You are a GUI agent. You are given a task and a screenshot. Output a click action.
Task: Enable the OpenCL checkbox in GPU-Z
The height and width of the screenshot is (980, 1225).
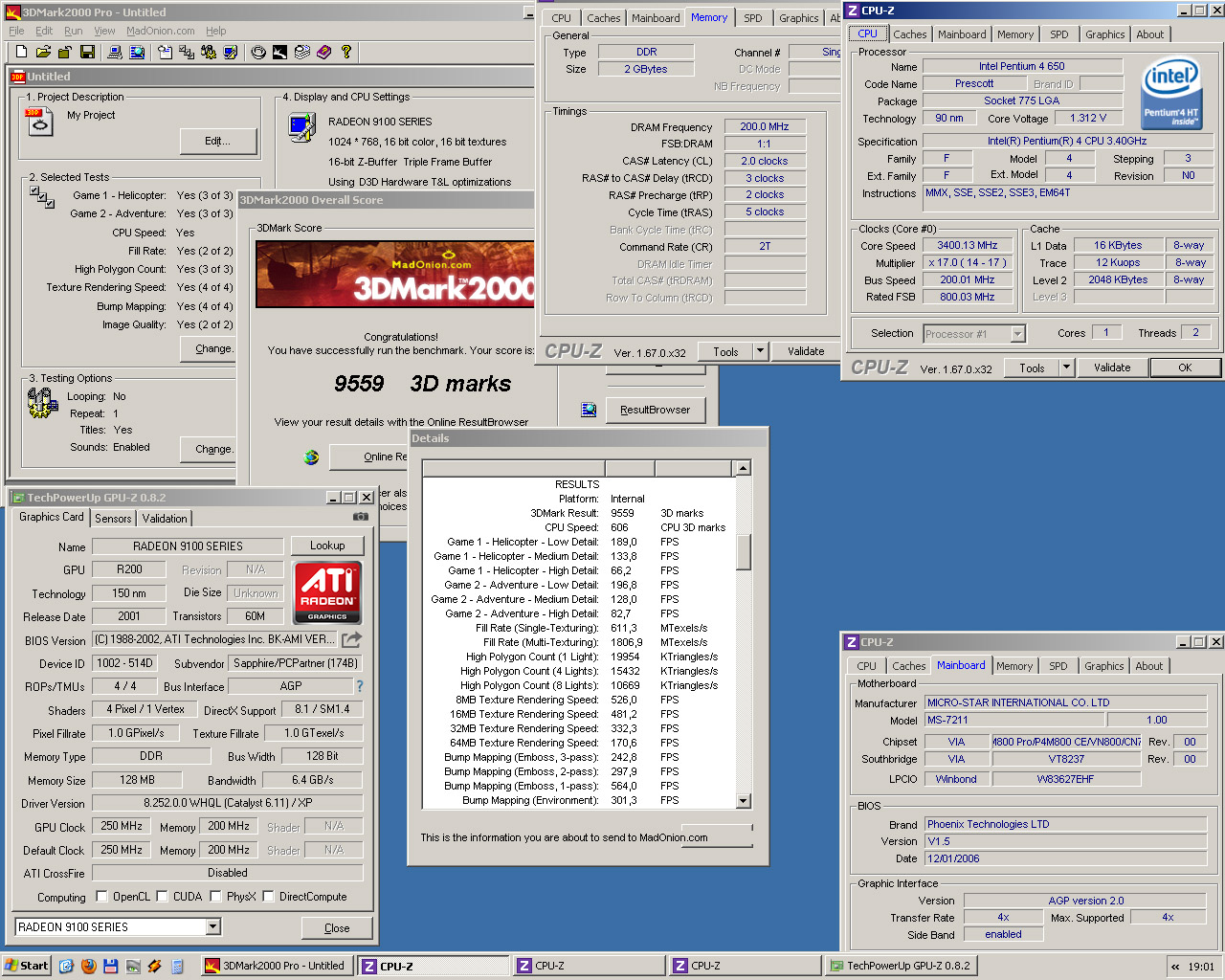click(x=101, y=897)
